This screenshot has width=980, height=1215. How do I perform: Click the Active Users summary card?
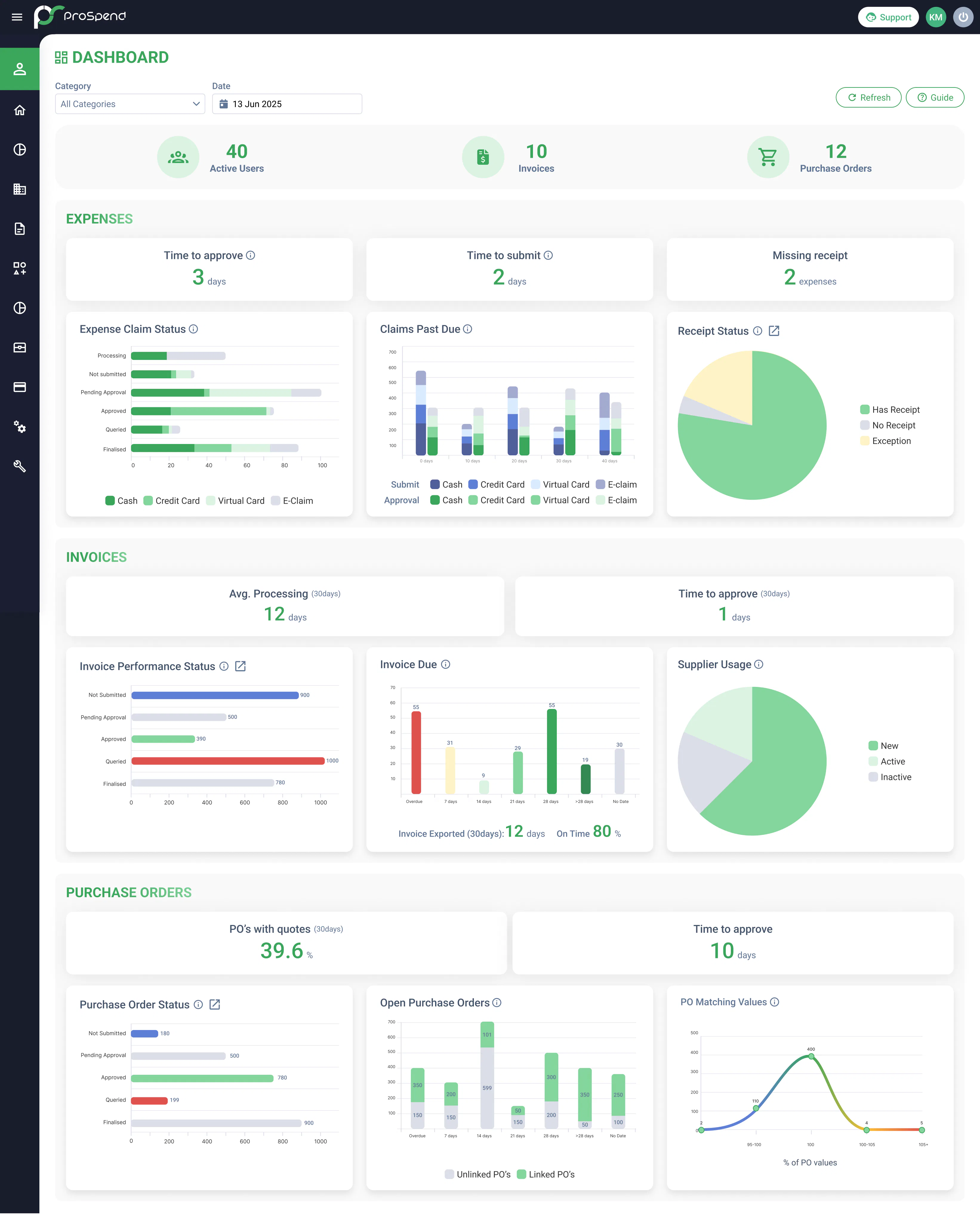tap(211, 158)
